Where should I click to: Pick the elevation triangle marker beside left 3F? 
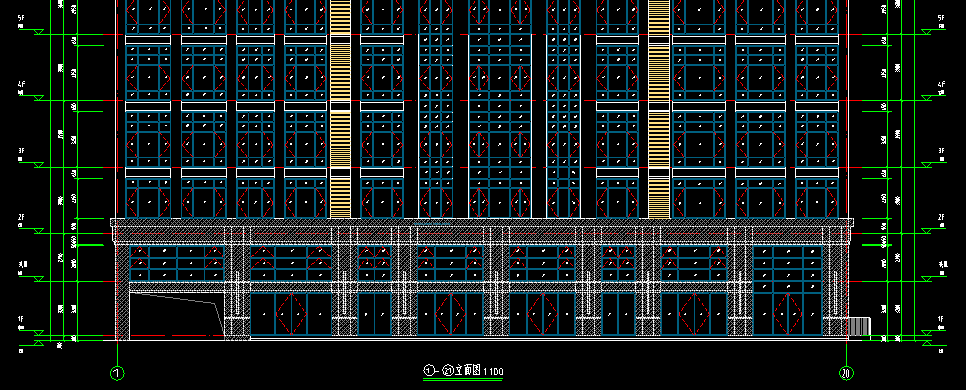pos(39,165)
